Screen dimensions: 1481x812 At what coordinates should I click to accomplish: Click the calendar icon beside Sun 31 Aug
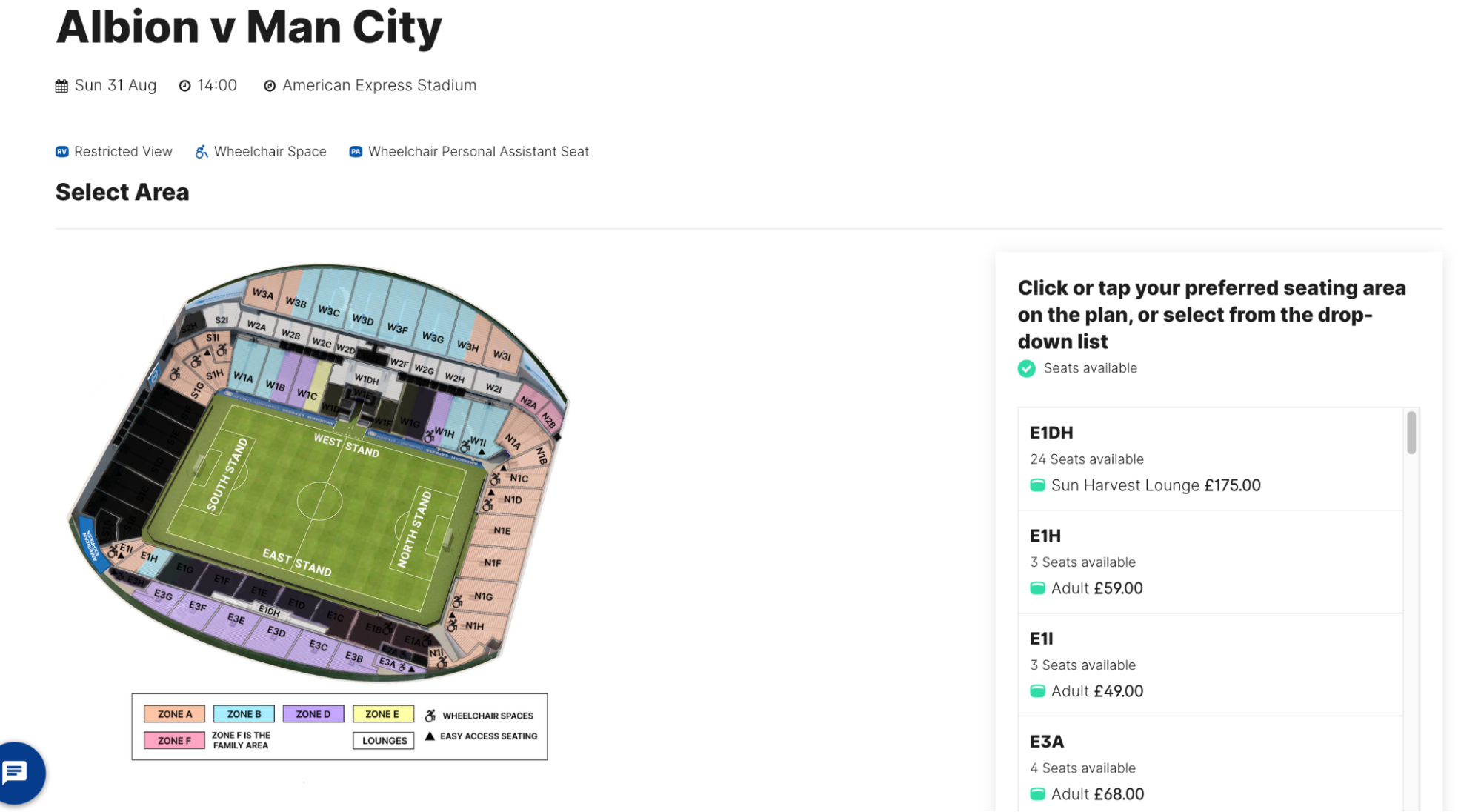click(61, 85)
